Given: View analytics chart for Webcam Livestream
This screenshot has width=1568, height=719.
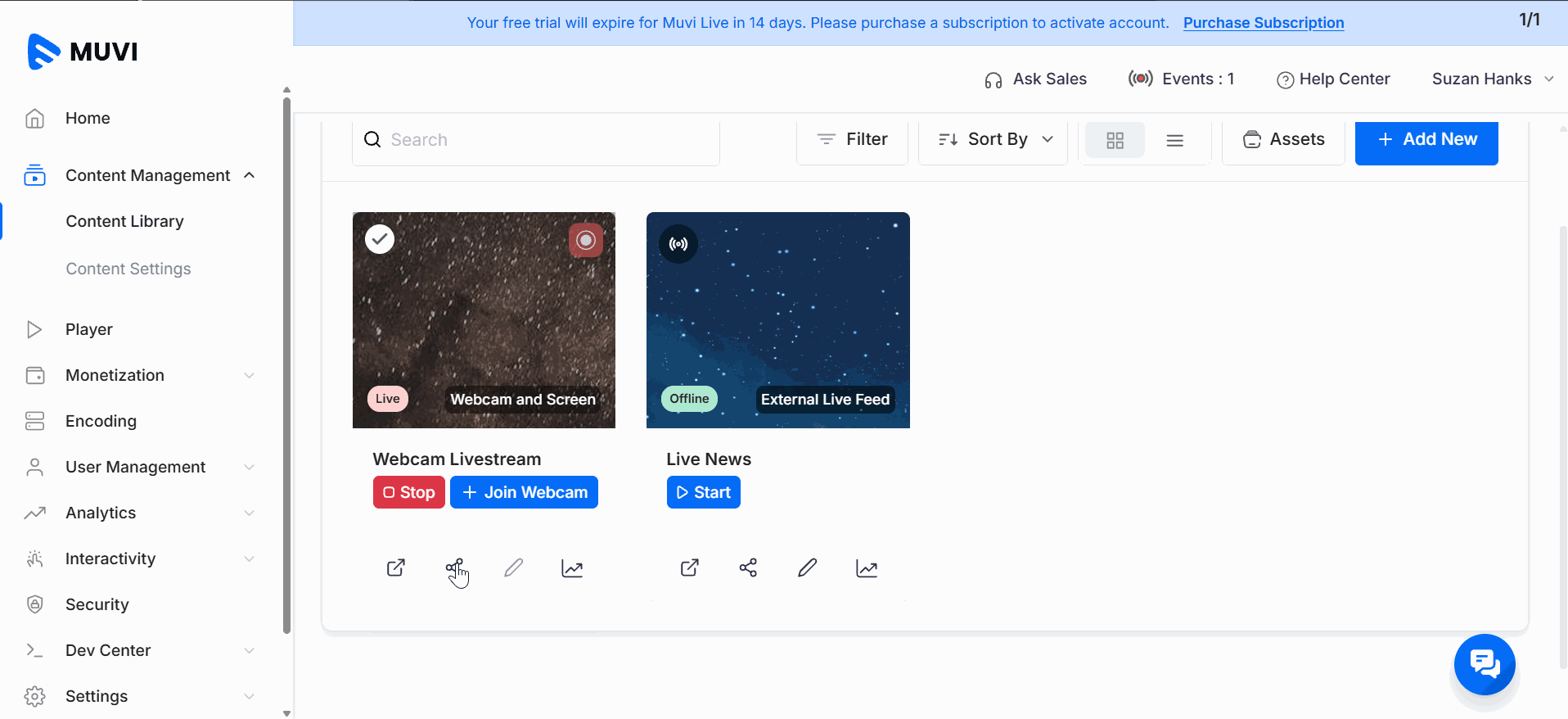Looking at the screenshot, I should pos(572,568).
